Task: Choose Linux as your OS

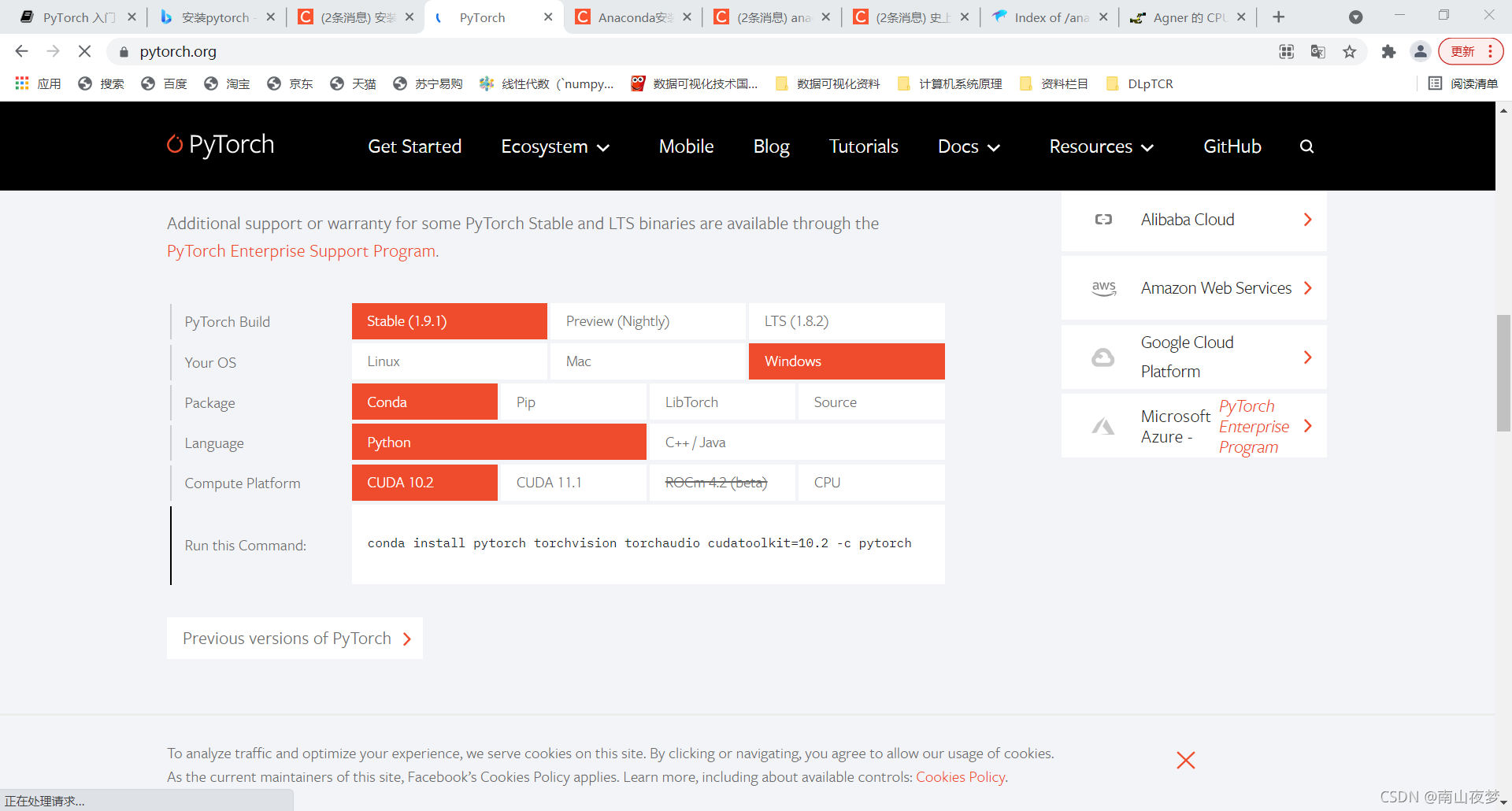Action: pyautogui.click(x=450, y=361)
